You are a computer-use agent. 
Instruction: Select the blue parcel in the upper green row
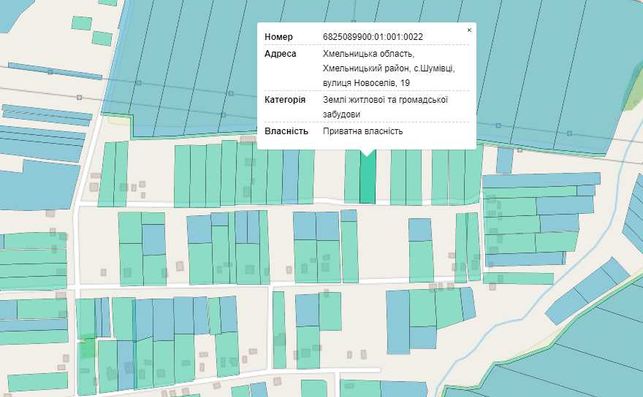[290, 176]
